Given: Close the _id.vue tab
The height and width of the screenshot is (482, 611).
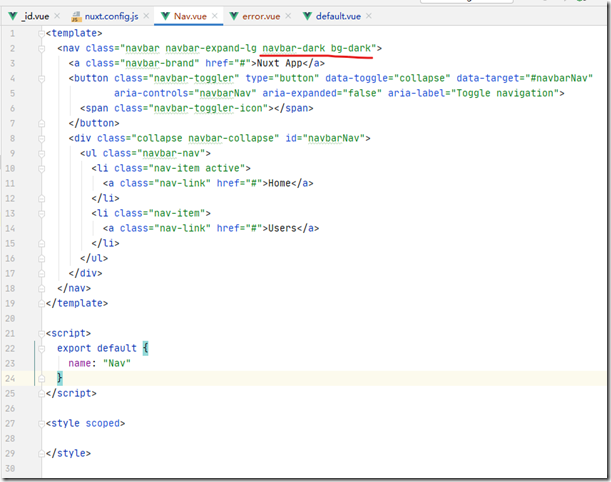Looking at the screenshot, I should (x=57, y=16).
